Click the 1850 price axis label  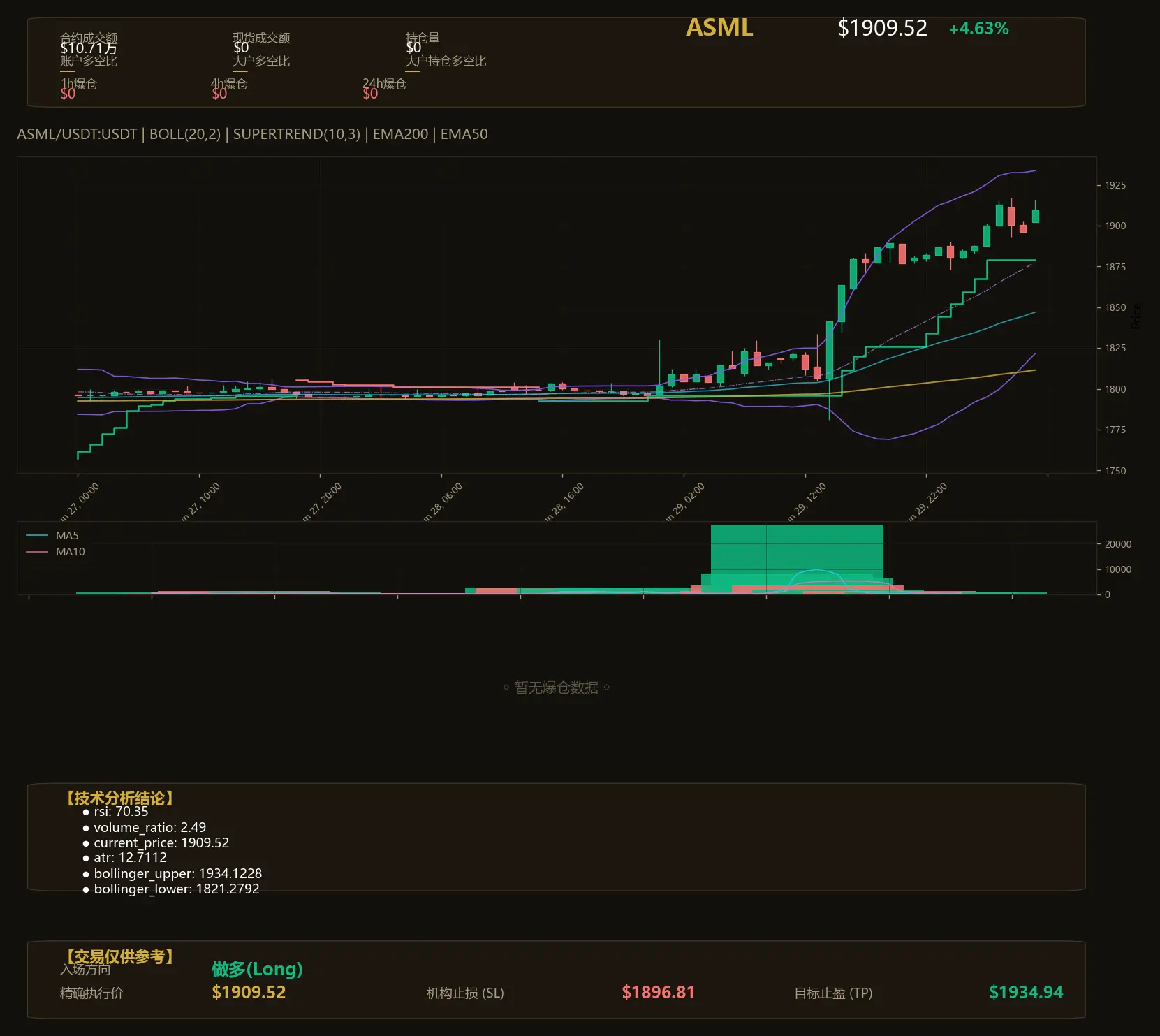(1115, 307)
